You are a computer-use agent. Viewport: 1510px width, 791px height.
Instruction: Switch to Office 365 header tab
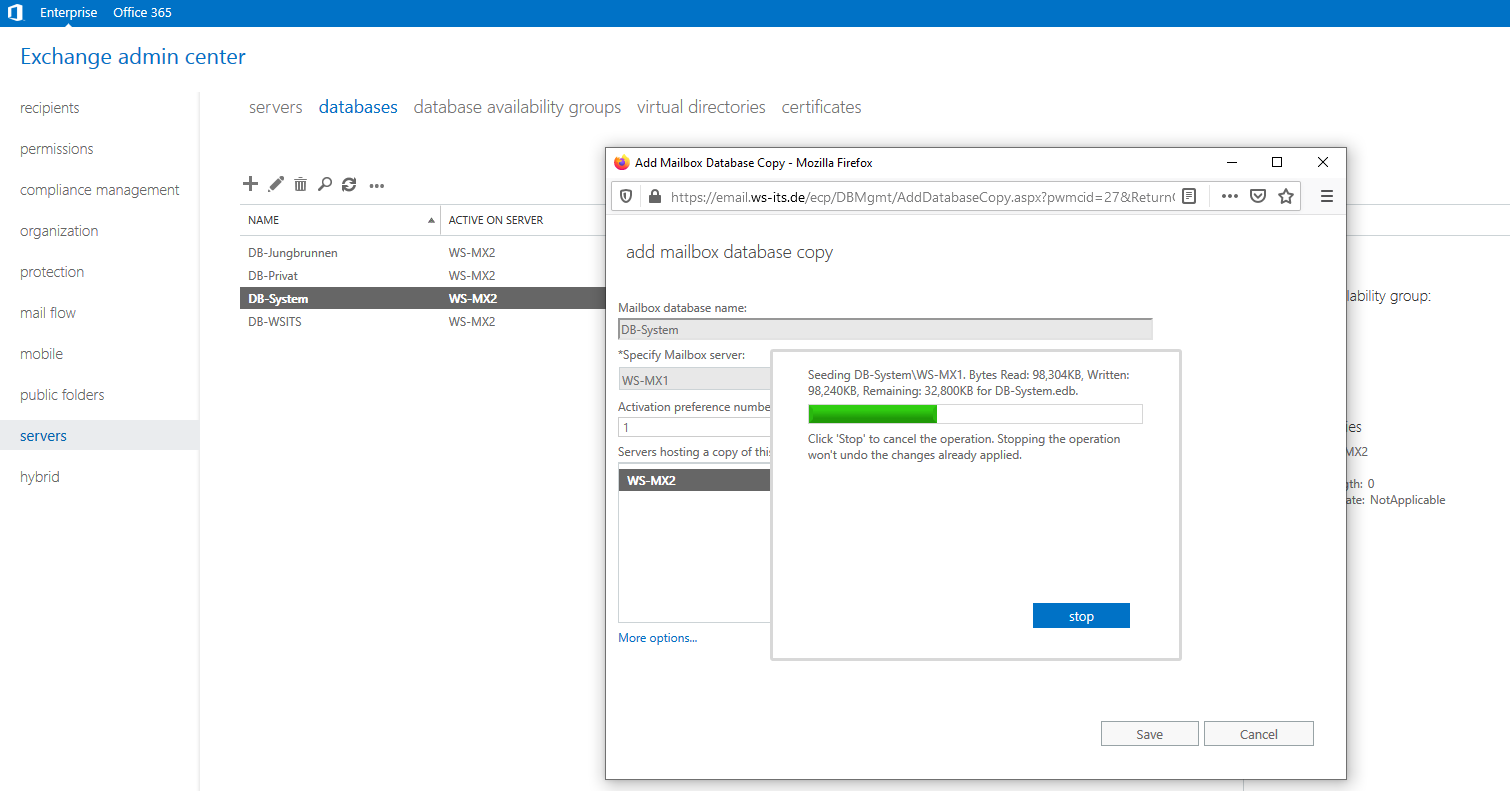coord(142,13)
